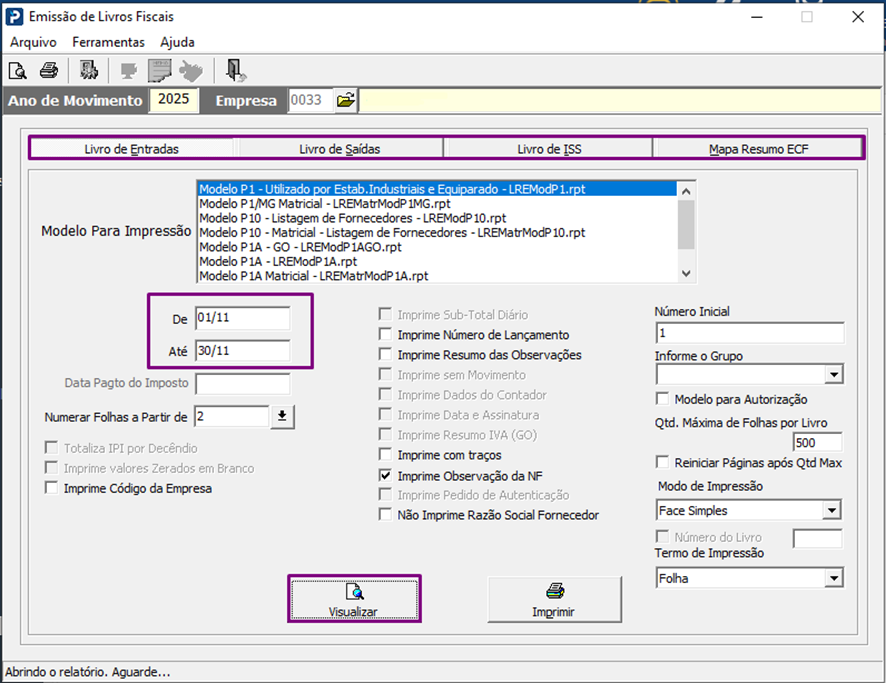The height and width of the screenshot is (683, 886).
Task: Select Modelo P1 - Utilizado por Estab.Industriais
Action: (x=437, y=189)
